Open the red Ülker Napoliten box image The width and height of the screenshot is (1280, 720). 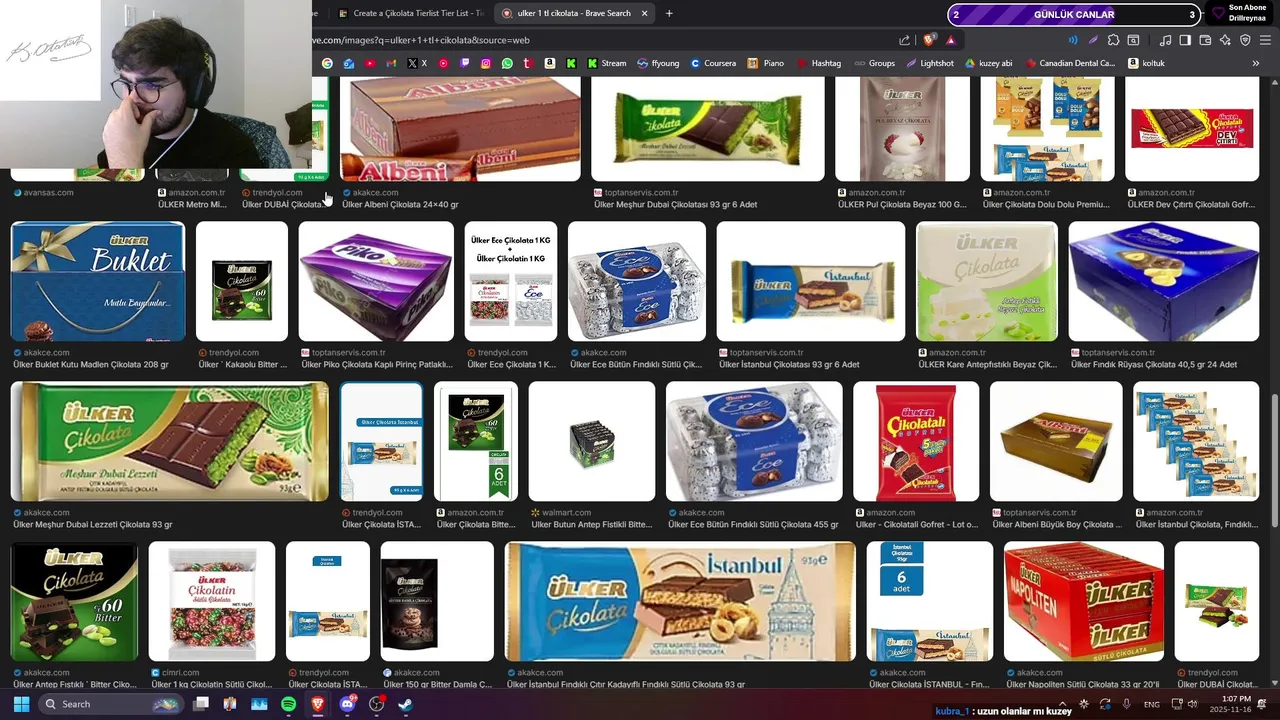click(1084, 601)
